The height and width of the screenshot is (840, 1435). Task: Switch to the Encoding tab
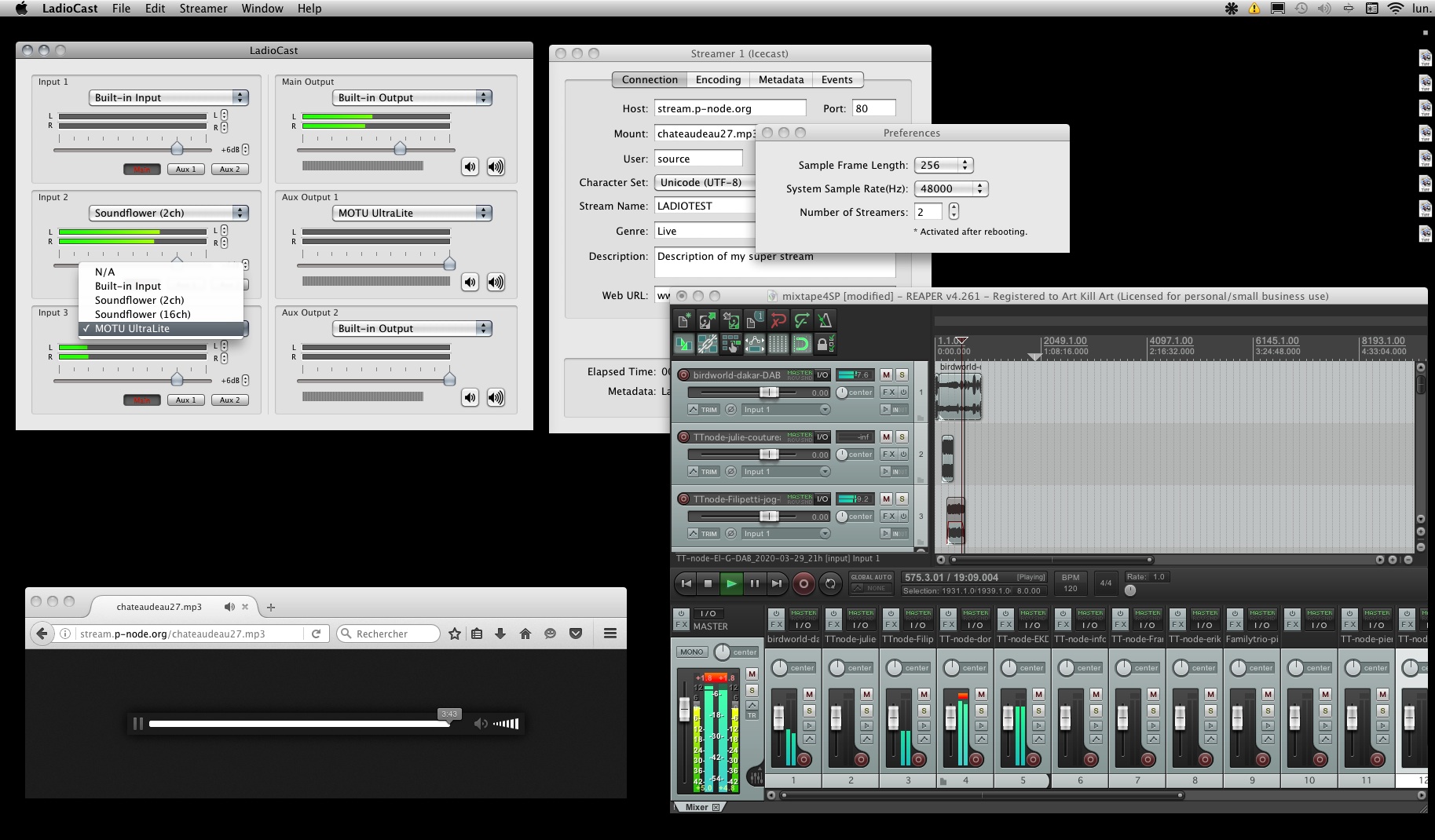tap(718, 80)
